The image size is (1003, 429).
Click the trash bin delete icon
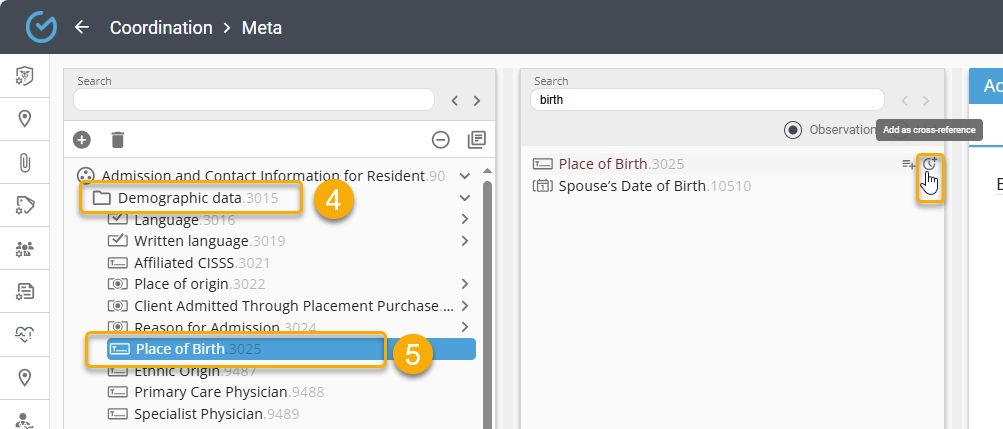click(118, 140)
